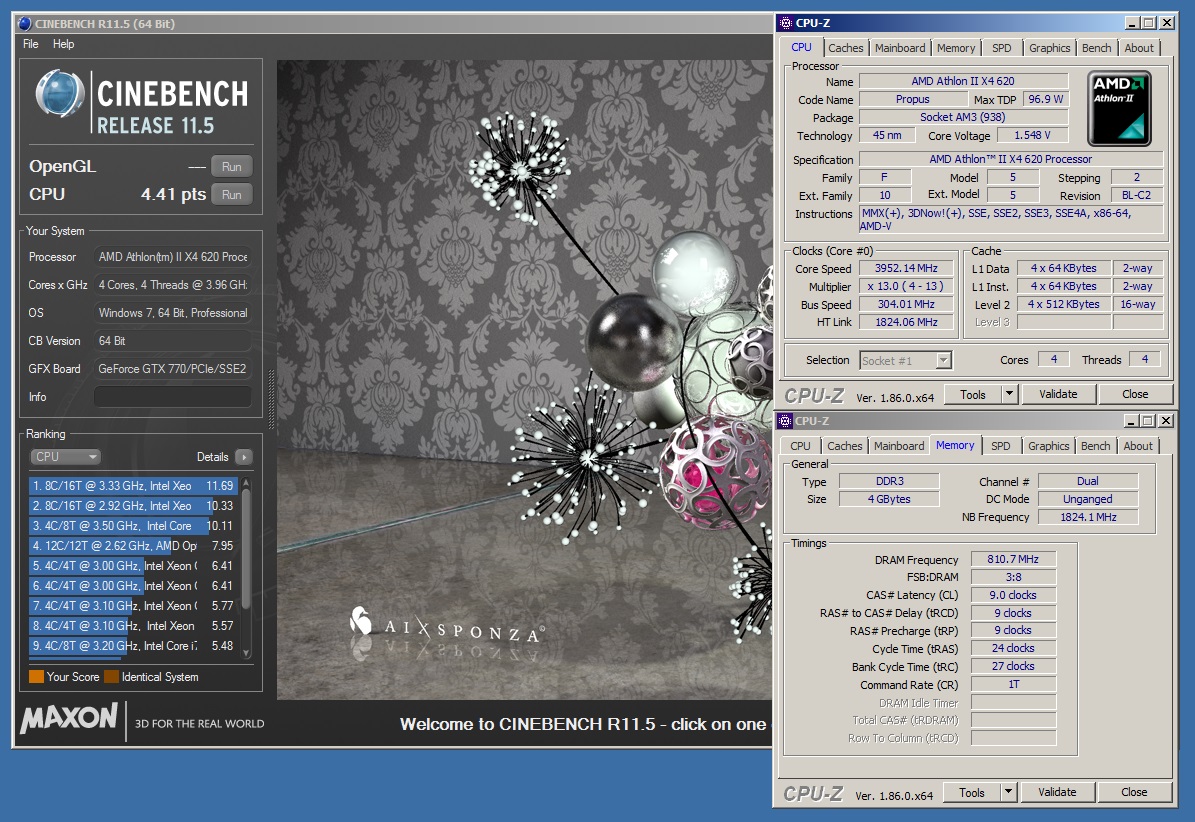The image size is (1195, 822).
Task: Open Bench tab in lower CPU-Z window
Action: [x=1095, y=446]
